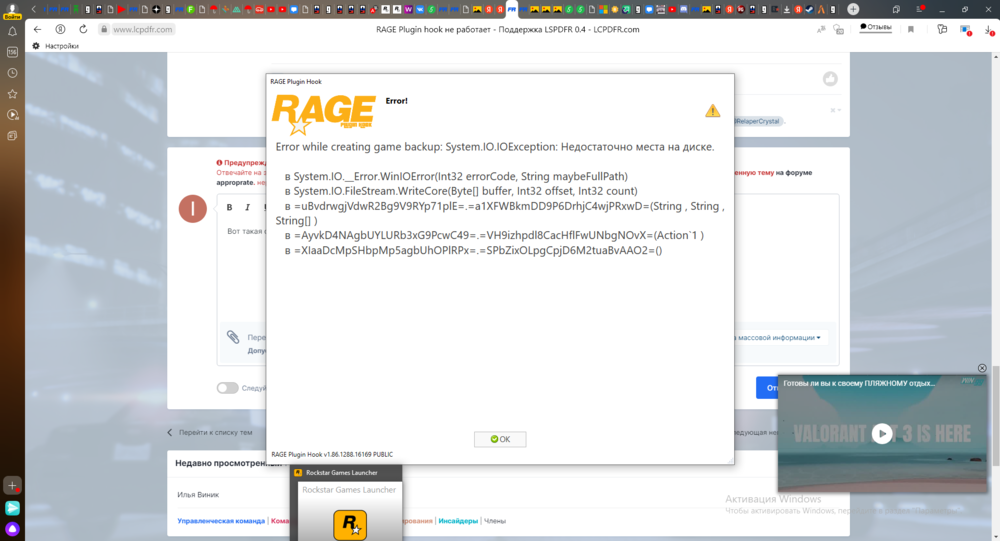
Task: Go back with the browser back arrow
Action: (37, 29)
